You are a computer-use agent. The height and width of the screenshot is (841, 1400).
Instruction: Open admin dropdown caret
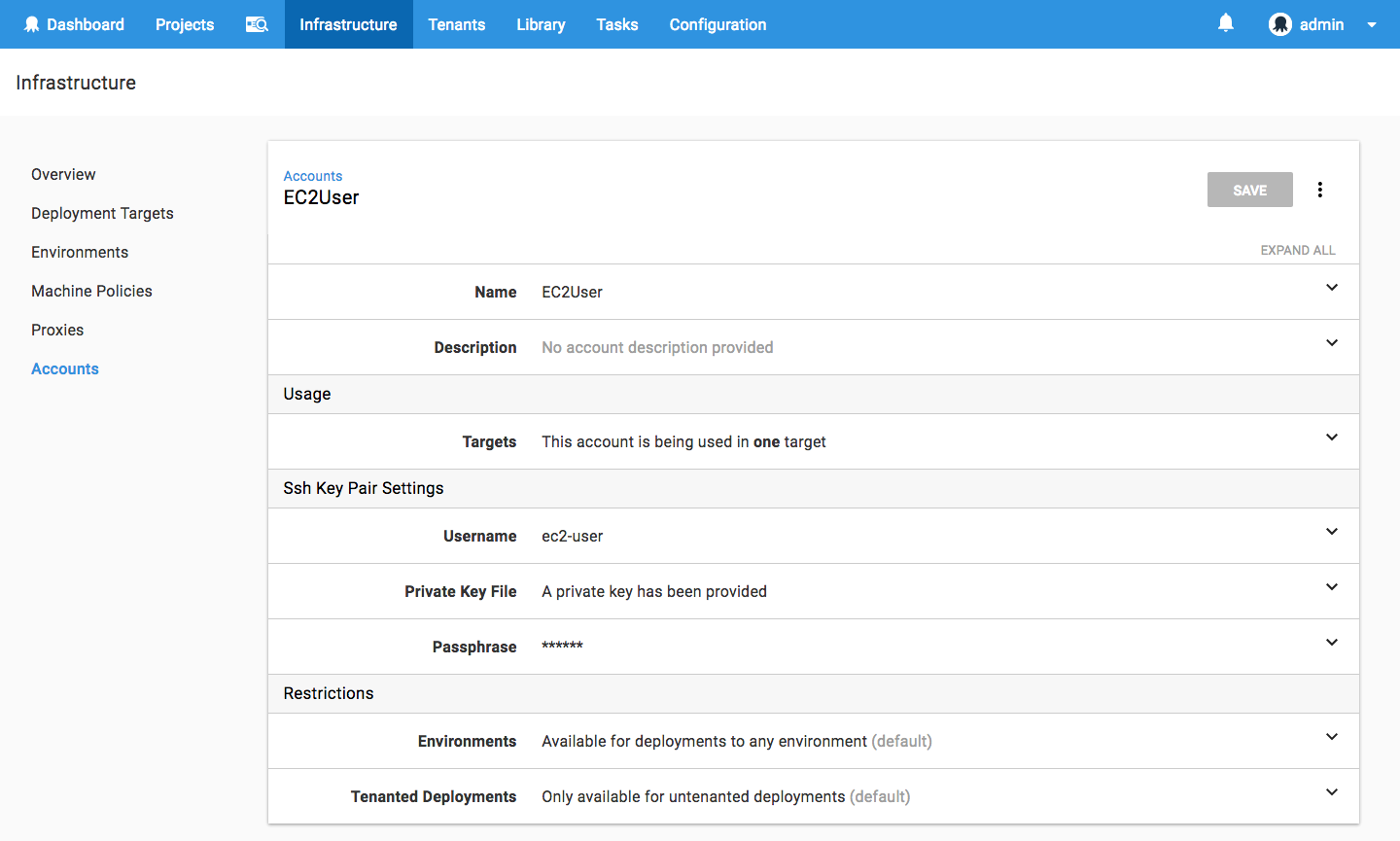point(1372,25)
